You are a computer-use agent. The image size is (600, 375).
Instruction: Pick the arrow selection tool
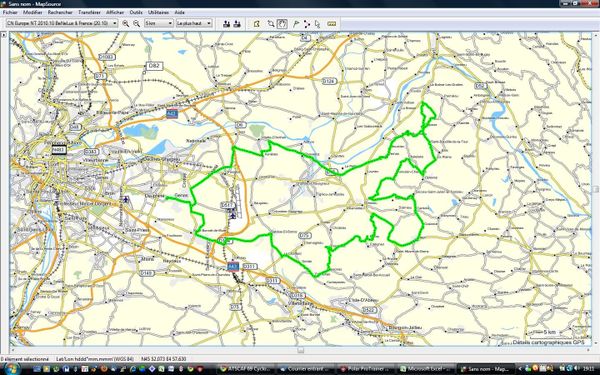coord(317,24)
